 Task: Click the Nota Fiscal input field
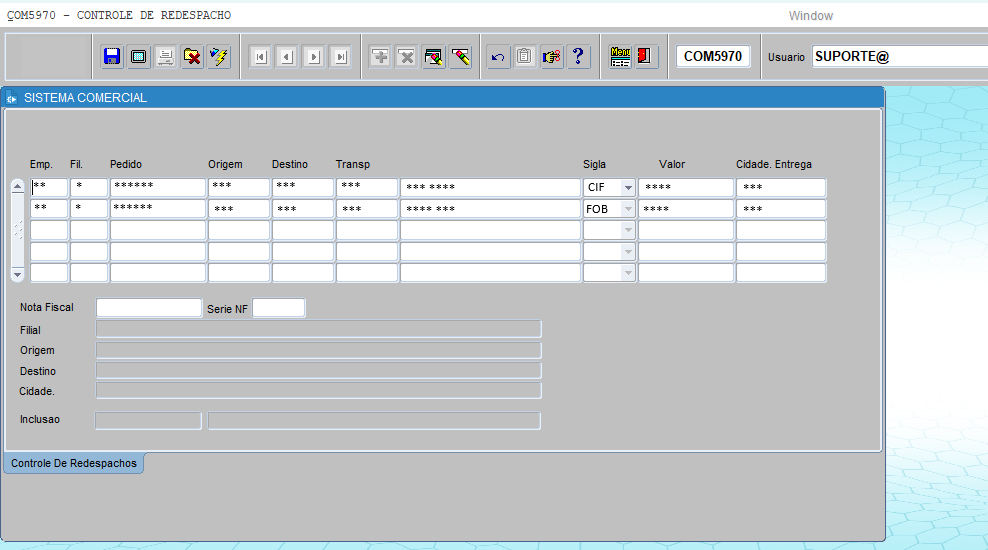(x=148, y=308)
